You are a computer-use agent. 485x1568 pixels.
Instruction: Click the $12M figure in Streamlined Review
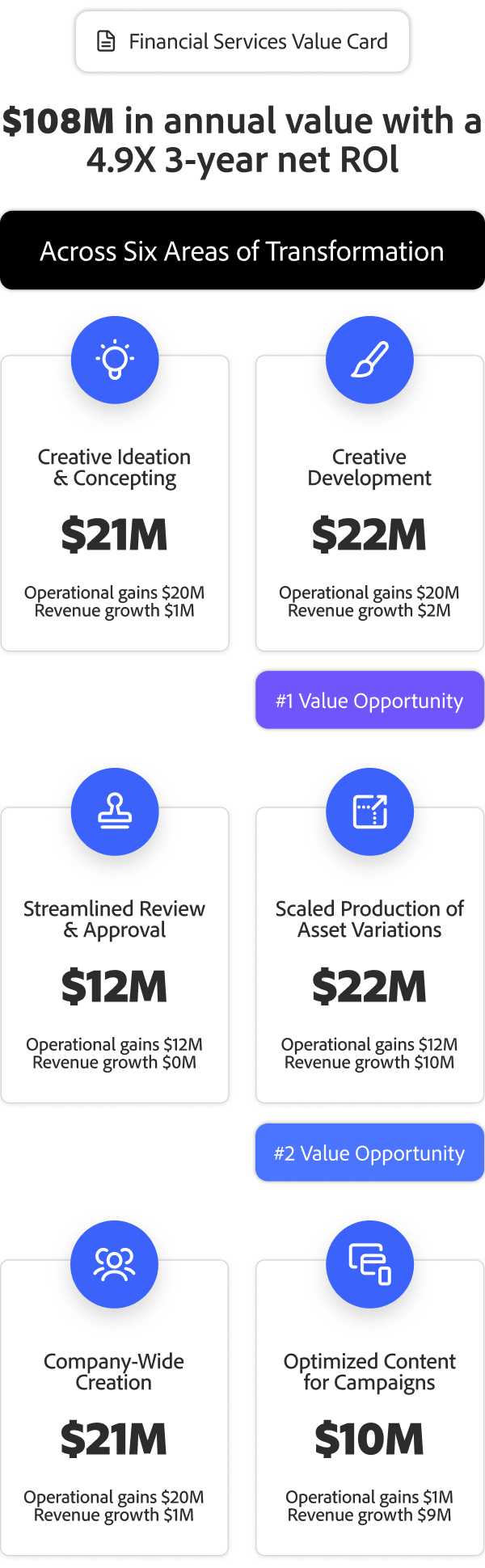(115, 987)
